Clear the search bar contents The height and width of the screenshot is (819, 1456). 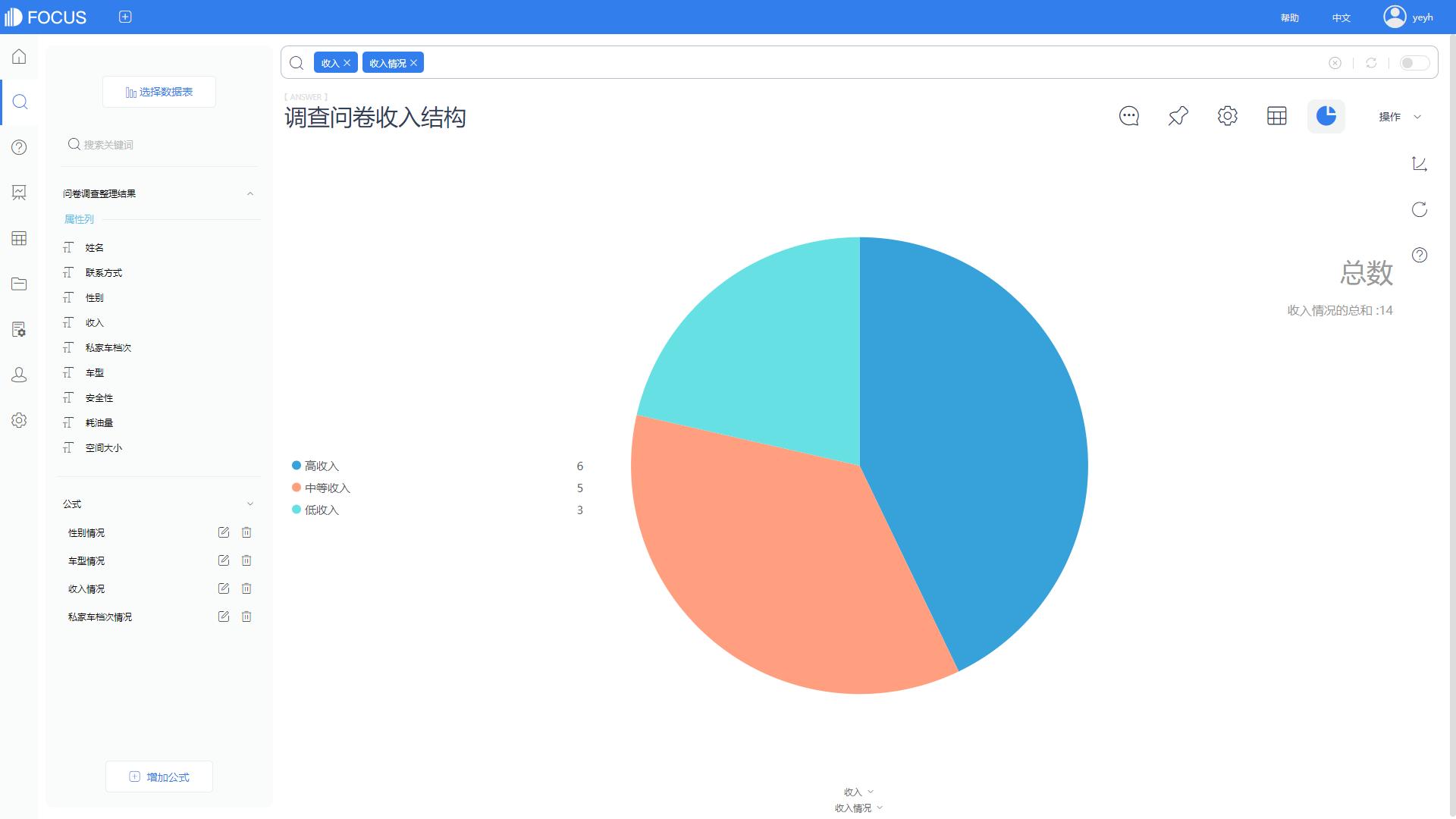coord(1335,63)
